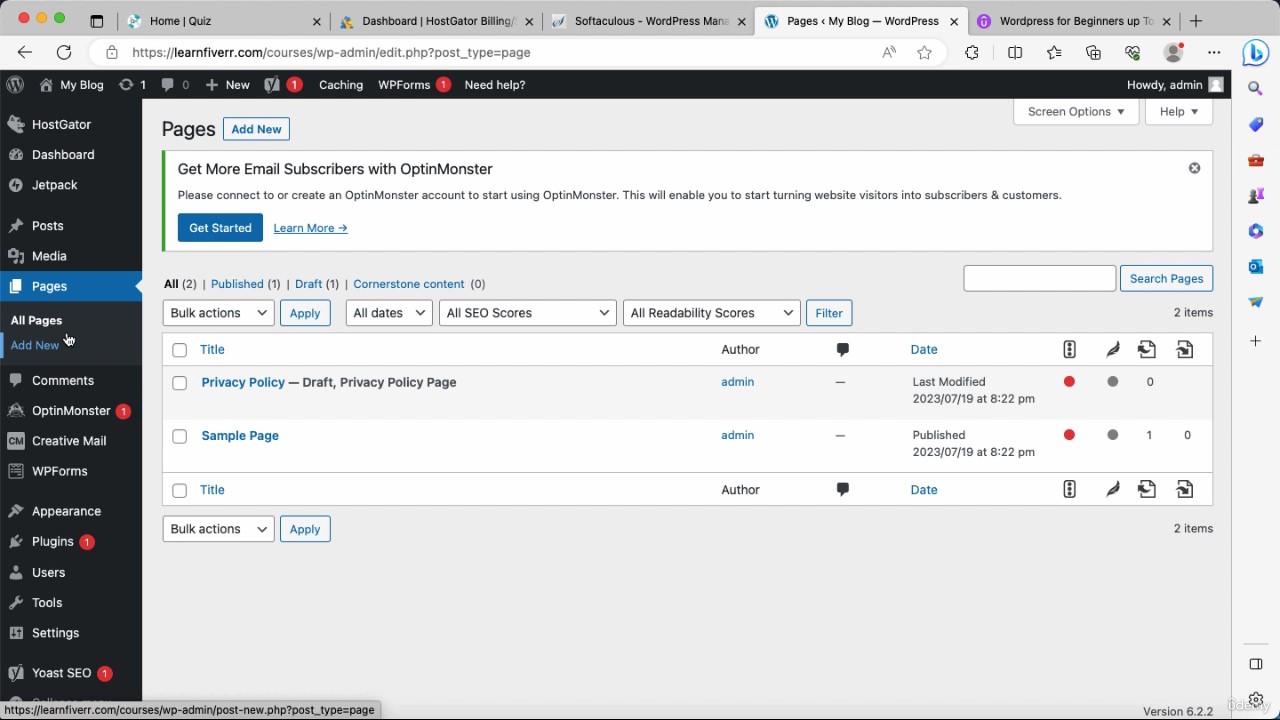Click the comments column header icon
This screenshot has height=720, width=1280.
[x=842, y=349]
